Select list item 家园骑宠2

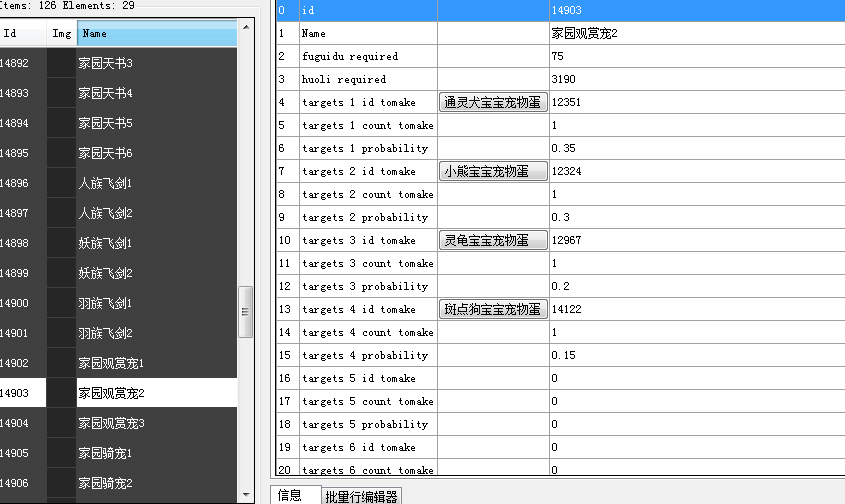coord(157,483)
